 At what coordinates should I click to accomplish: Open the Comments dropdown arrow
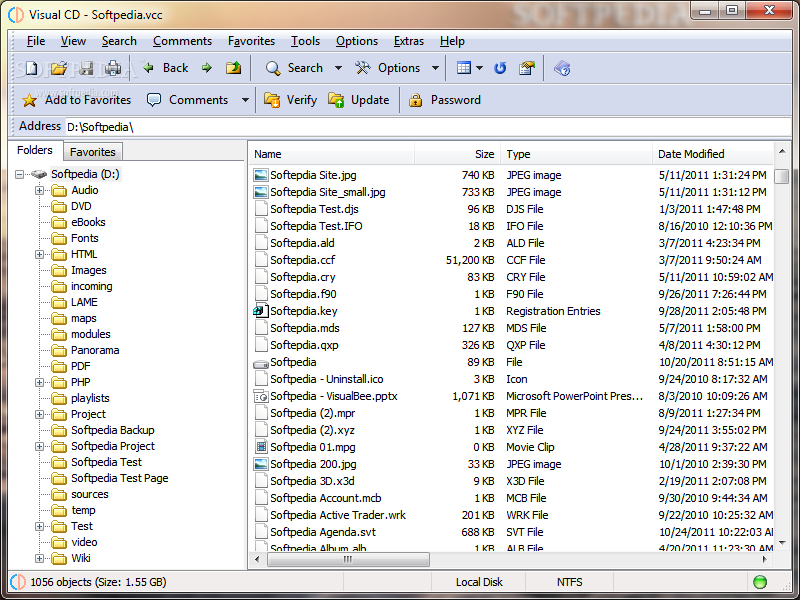coord(245,100)
